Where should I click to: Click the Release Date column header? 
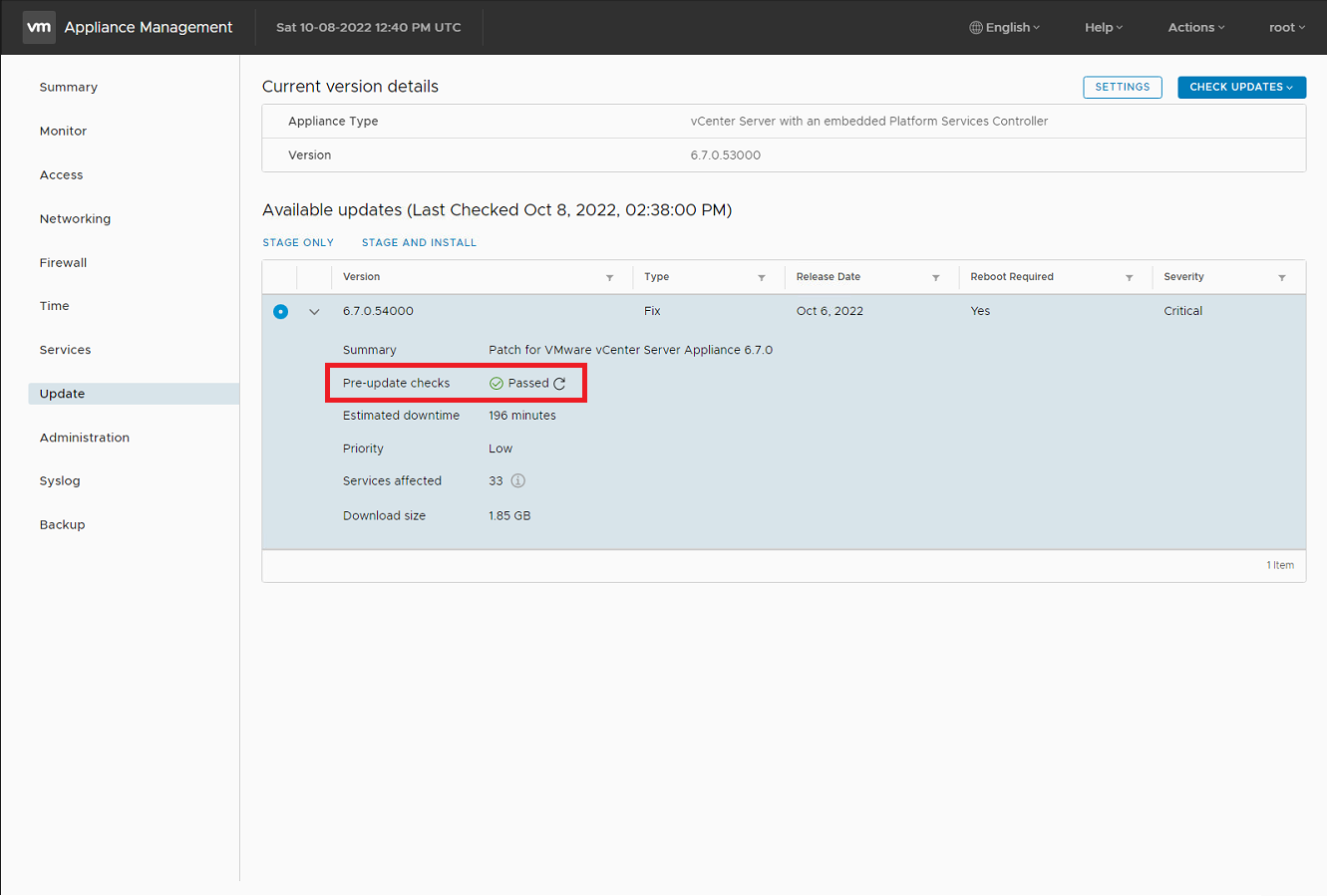[x=829, y=277]
